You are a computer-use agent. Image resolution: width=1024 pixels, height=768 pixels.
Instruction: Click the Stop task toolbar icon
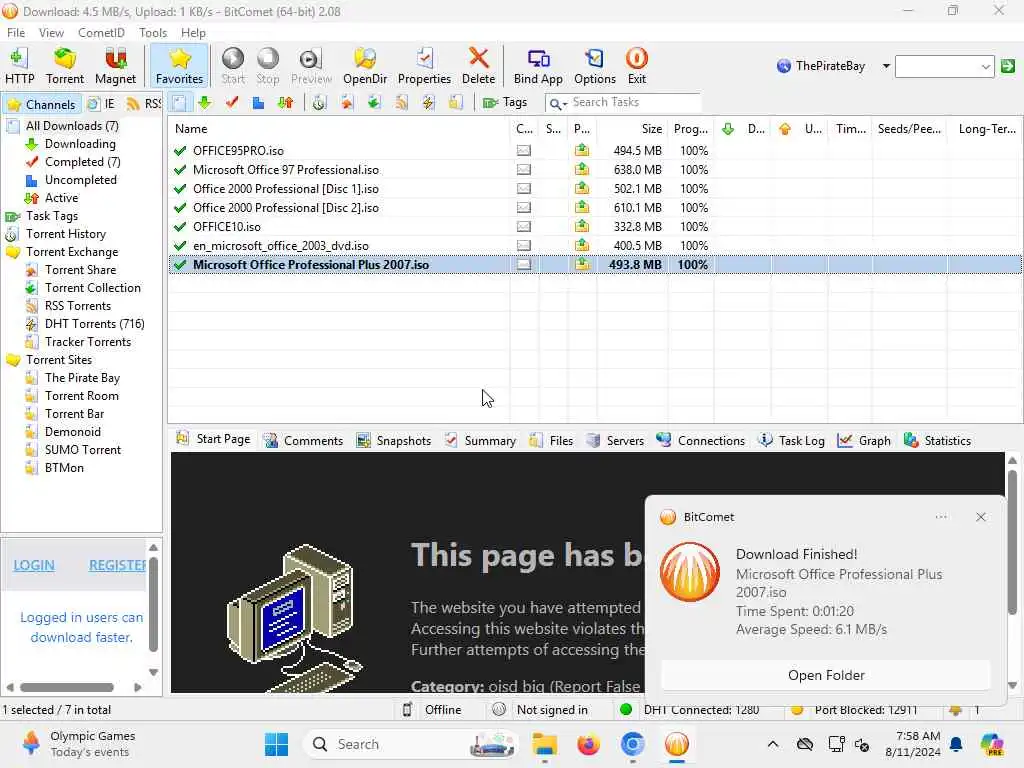tap(268, 66)
